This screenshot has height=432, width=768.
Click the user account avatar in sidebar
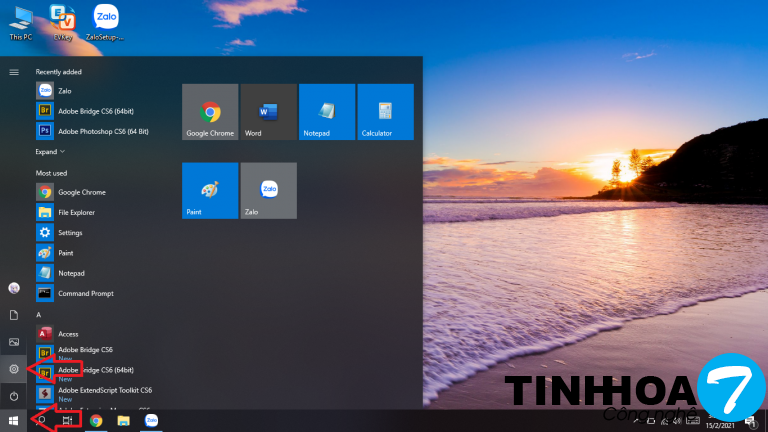pos(14,288)
